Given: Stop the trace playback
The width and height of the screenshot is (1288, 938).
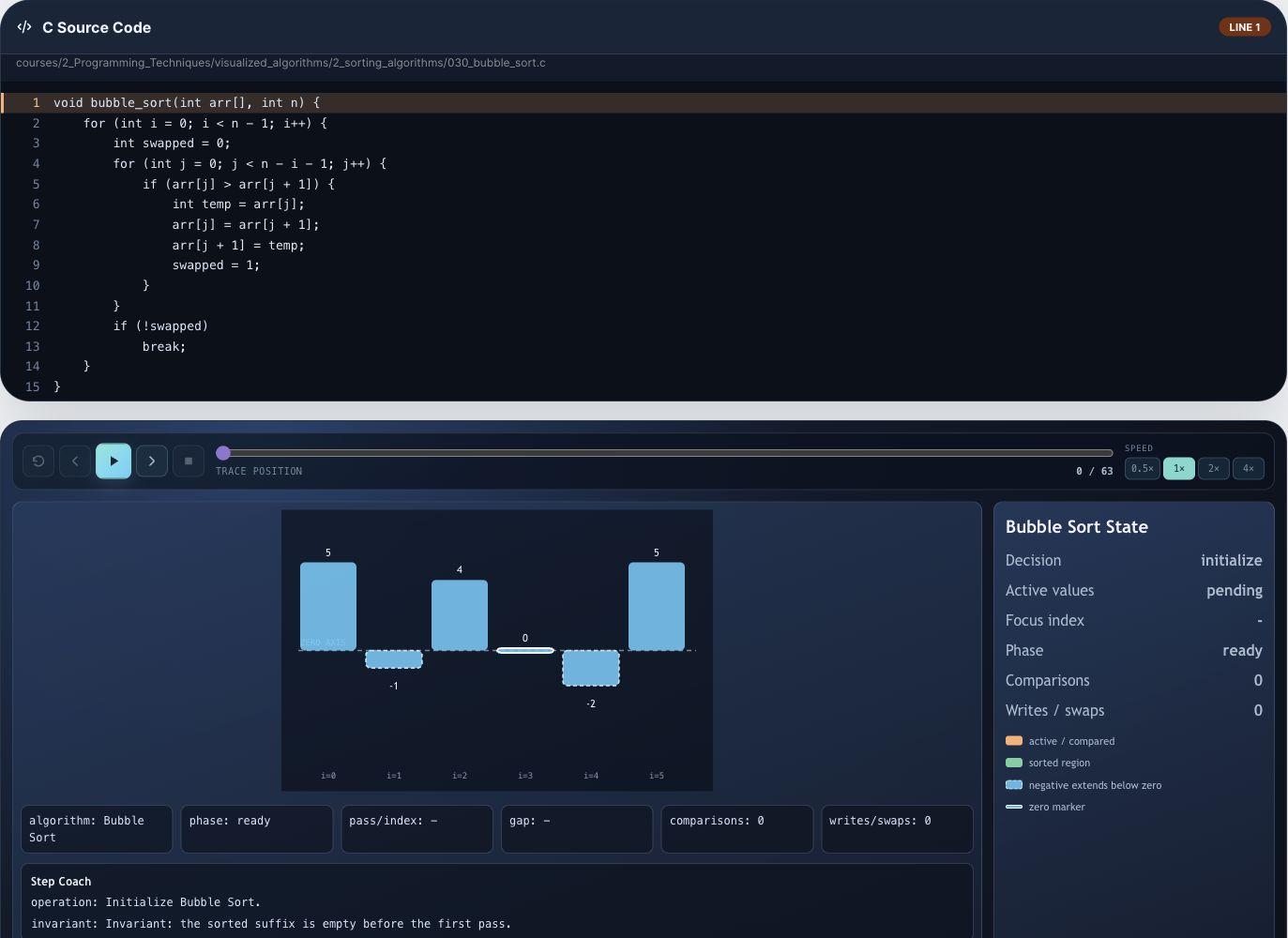Looking at the screenshot, I should click(x=189, y=461).
